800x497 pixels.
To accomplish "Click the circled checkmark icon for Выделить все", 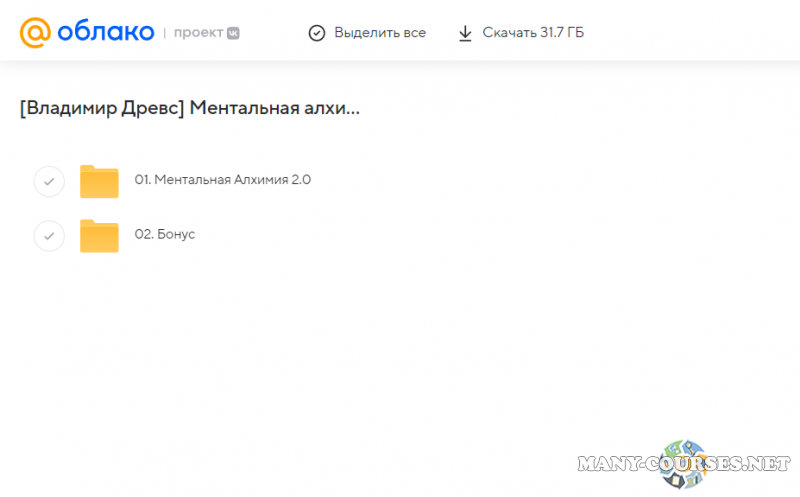I will (x=317, y=33).
